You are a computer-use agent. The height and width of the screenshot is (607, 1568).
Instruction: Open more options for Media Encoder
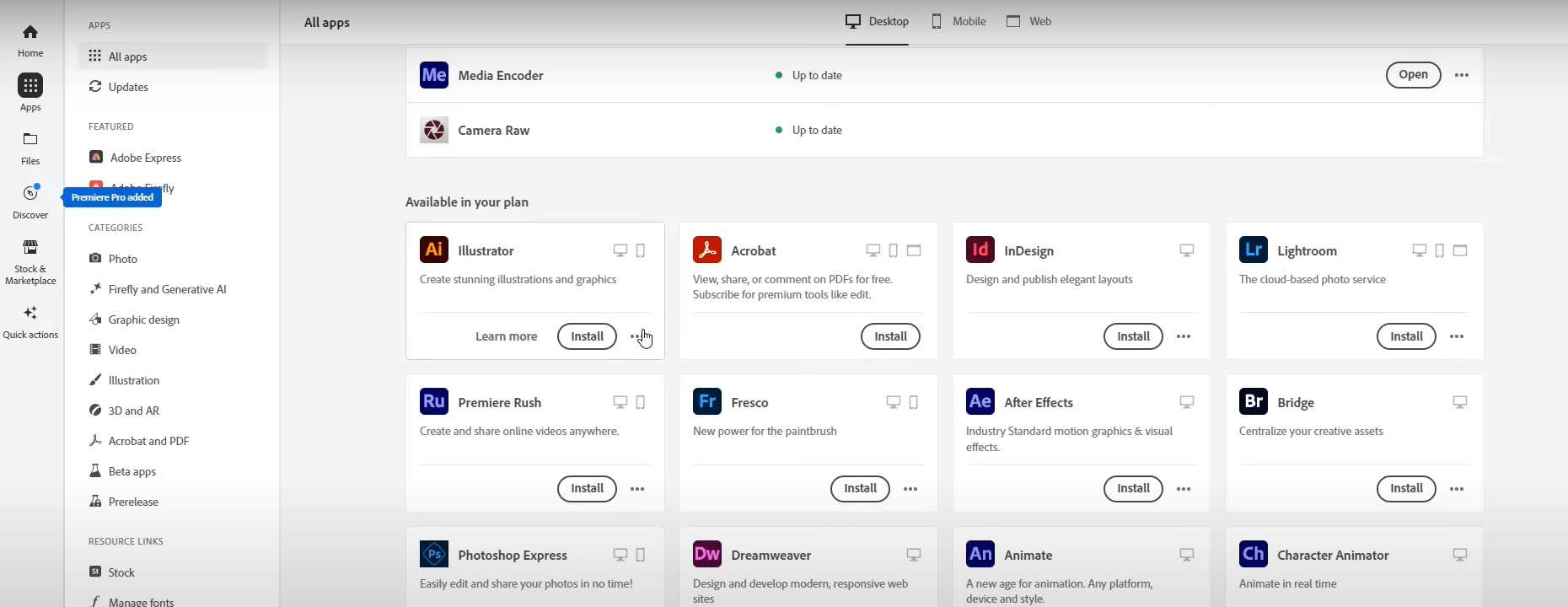[1462, 75]
